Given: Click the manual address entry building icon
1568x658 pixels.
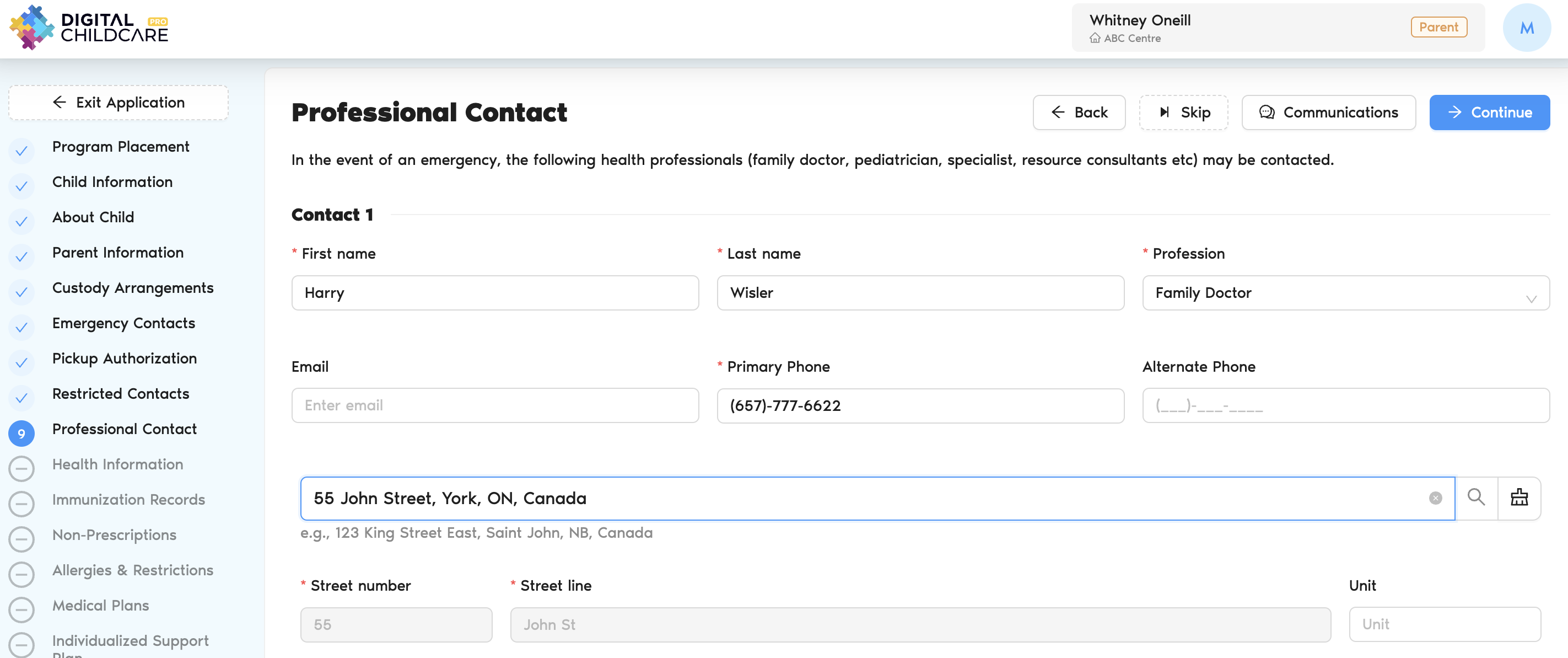Looking at the screenshot, I should (x=1519, y=497).
